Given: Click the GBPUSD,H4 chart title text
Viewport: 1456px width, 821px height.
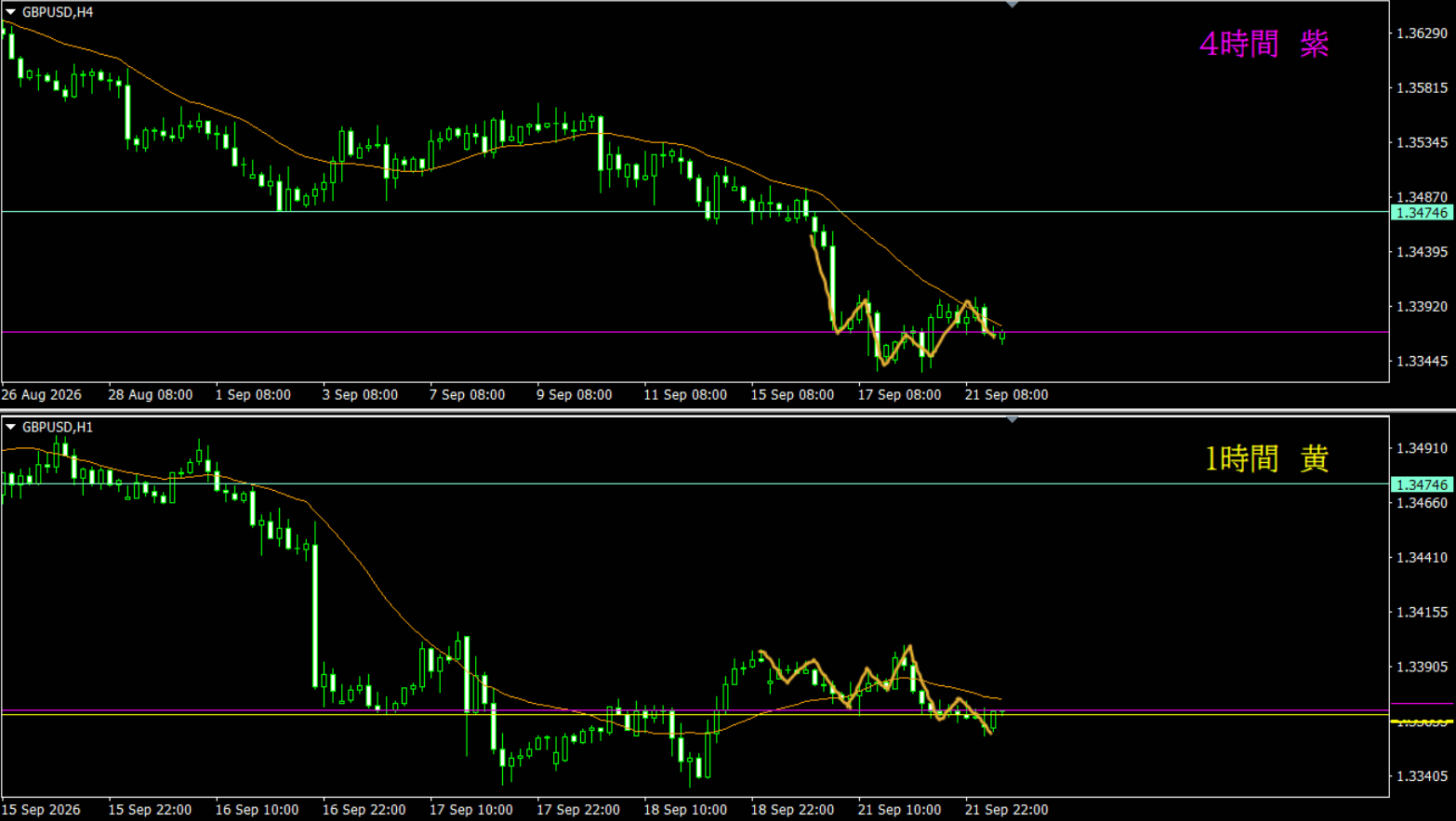Looking at the screenshot, I should point(58,12).
